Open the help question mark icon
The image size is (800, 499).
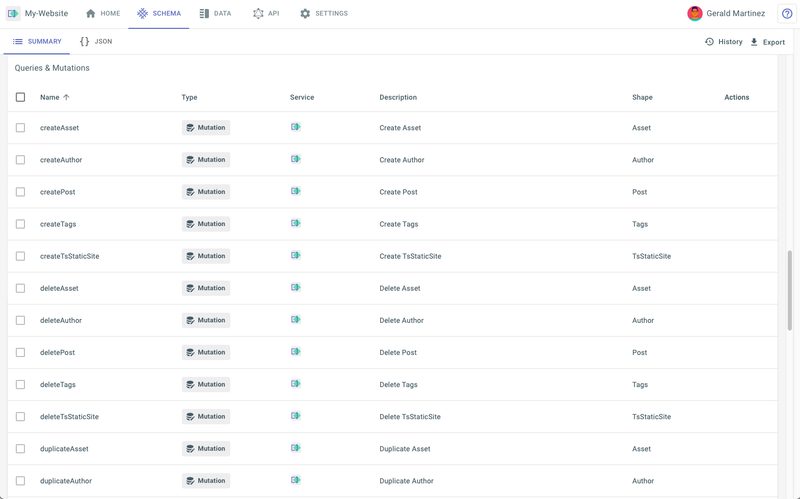[x=787, y=14]
